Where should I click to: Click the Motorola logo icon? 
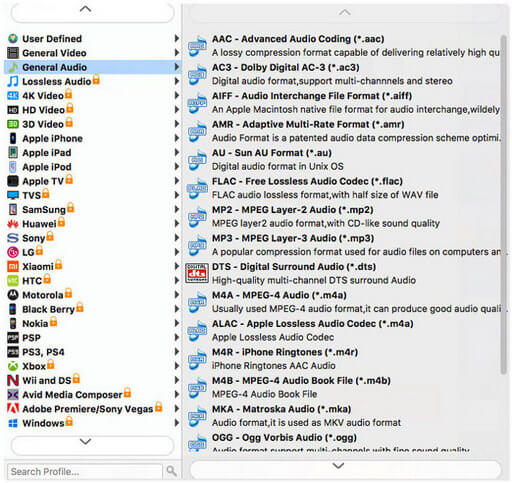click(x=13, y=295)
